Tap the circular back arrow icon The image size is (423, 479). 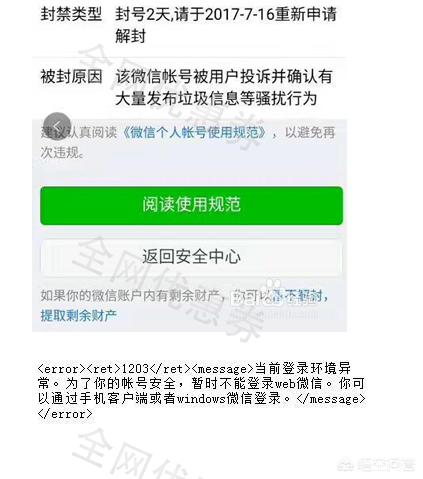pyautogui.click(x=57, y=127)
